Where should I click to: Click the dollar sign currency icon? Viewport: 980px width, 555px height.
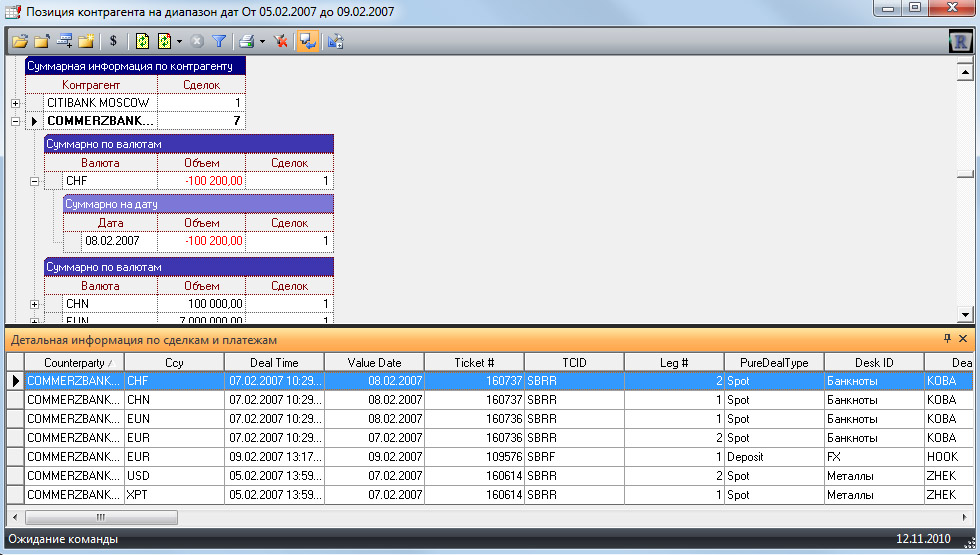coord(113,41)
